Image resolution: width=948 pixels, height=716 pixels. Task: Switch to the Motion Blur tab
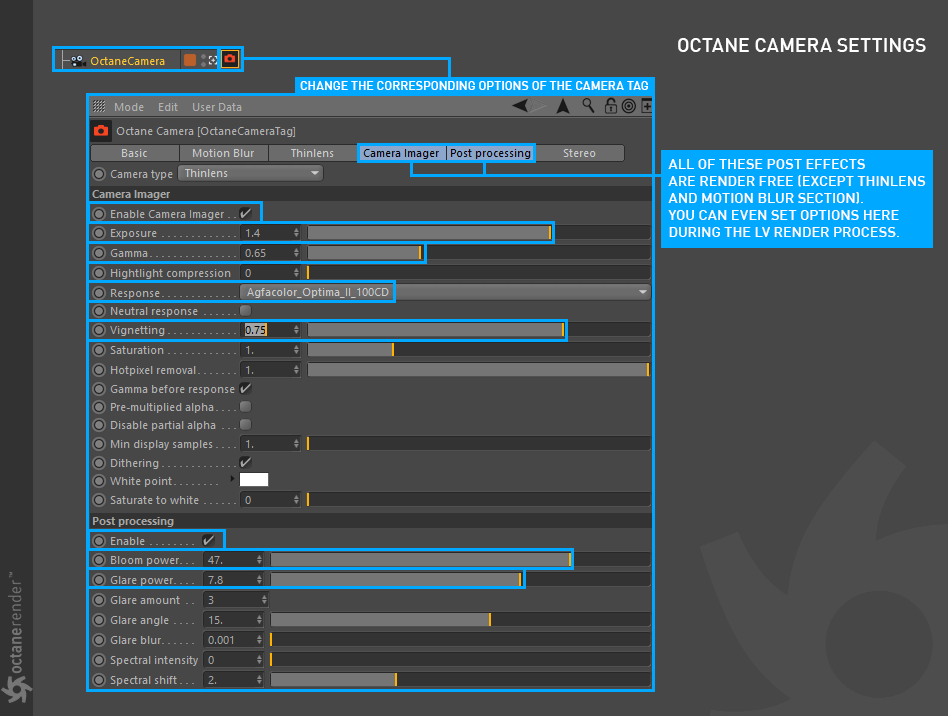coord(223,153)
